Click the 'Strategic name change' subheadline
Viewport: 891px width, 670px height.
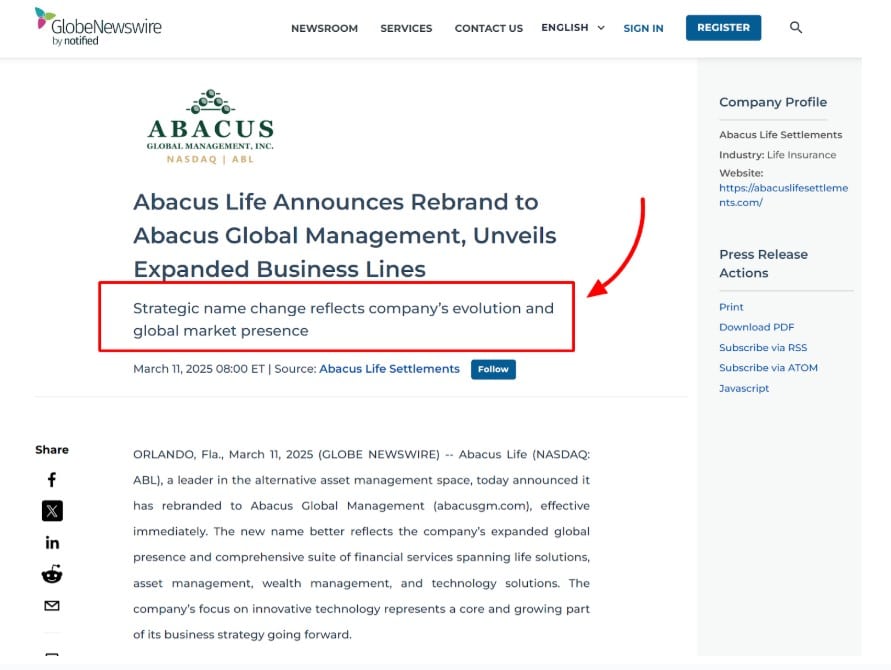(343, 319)
